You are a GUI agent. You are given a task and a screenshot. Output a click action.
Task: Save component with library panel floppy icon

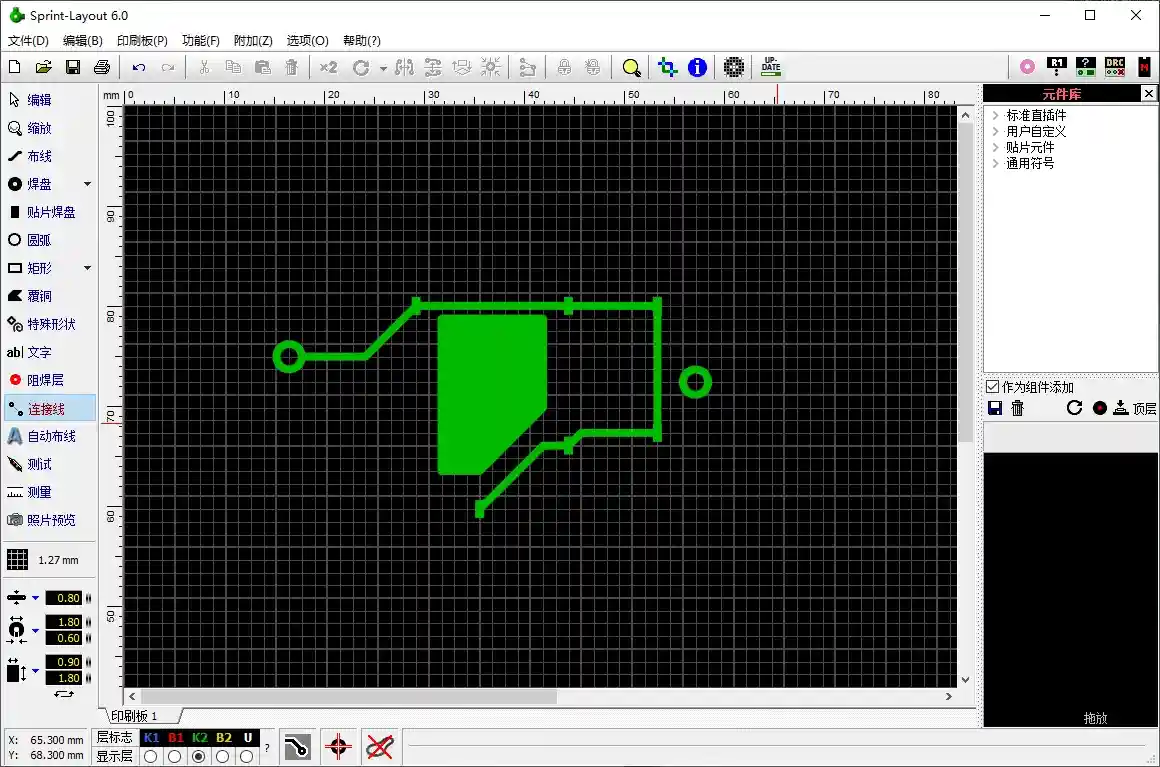(x=995, y=408)
